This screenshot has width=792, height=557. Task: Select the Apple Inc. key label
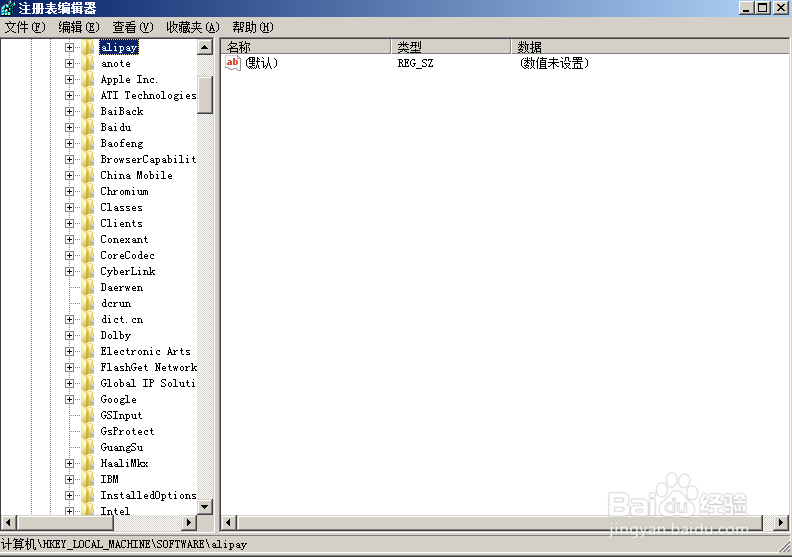129,79
